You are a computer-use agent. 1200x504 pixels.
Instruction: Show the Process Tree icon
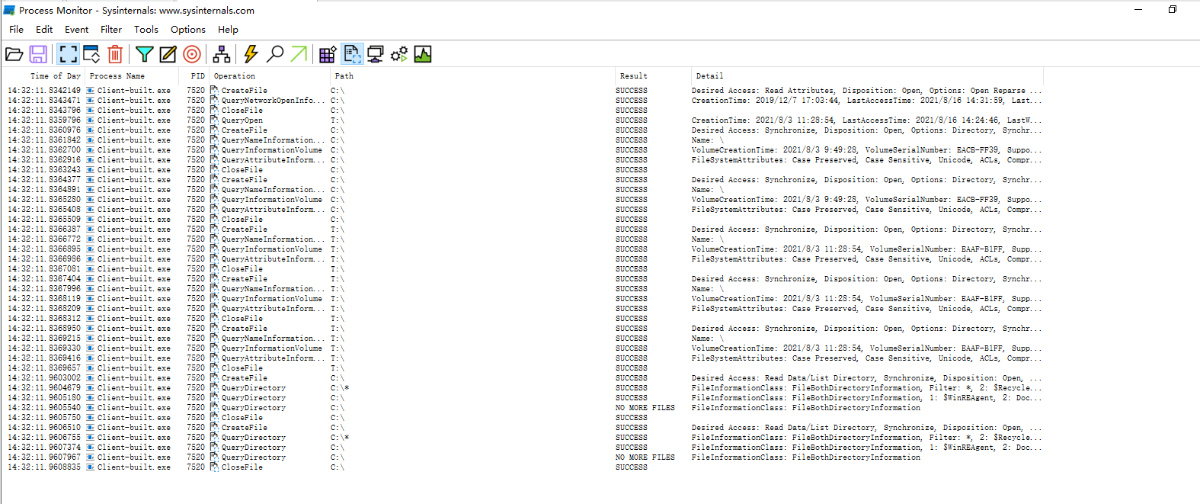(x=222, y=54)
